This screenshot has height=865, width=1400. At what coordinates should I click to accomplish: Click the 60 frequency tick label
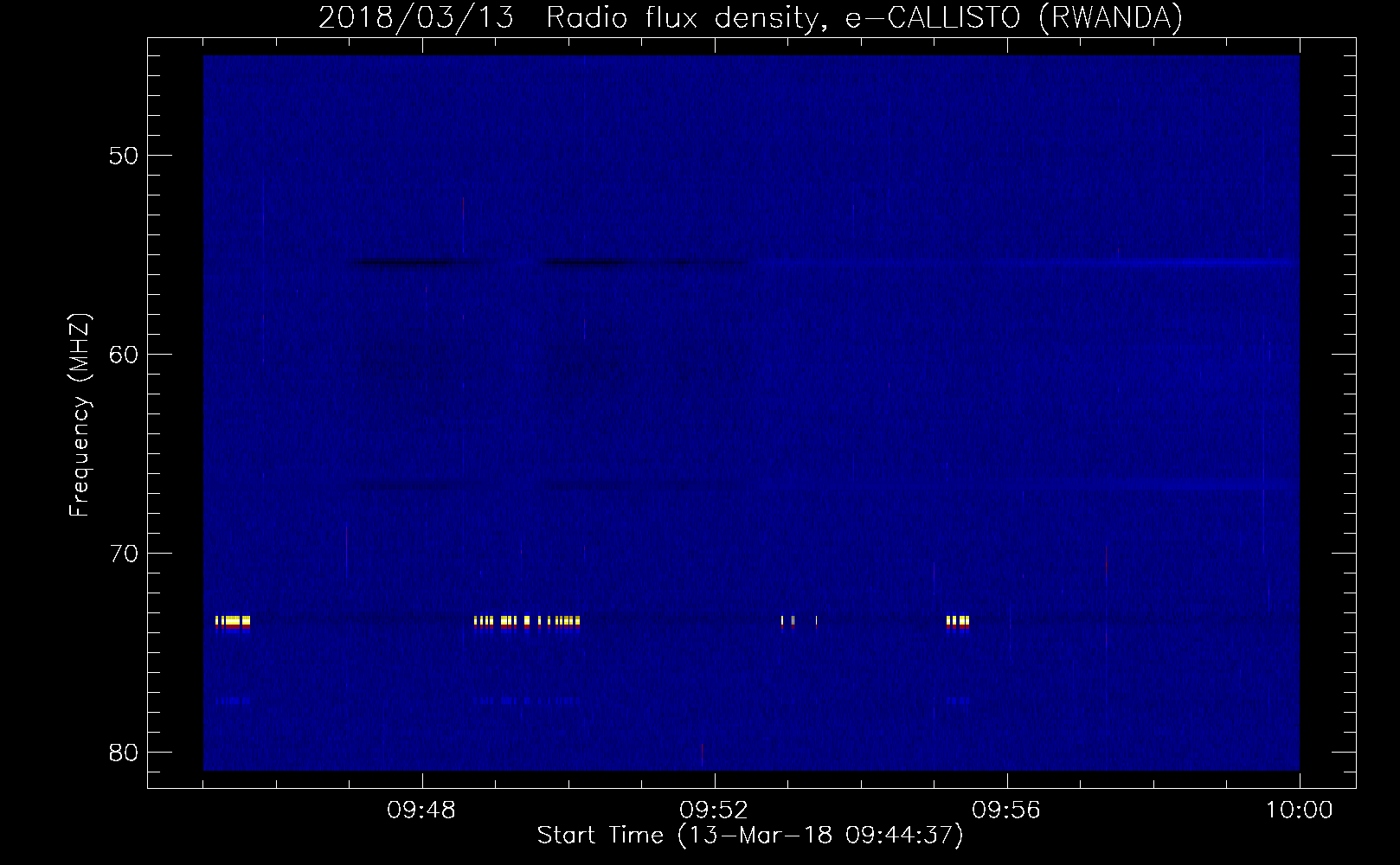tap(122, 355)
